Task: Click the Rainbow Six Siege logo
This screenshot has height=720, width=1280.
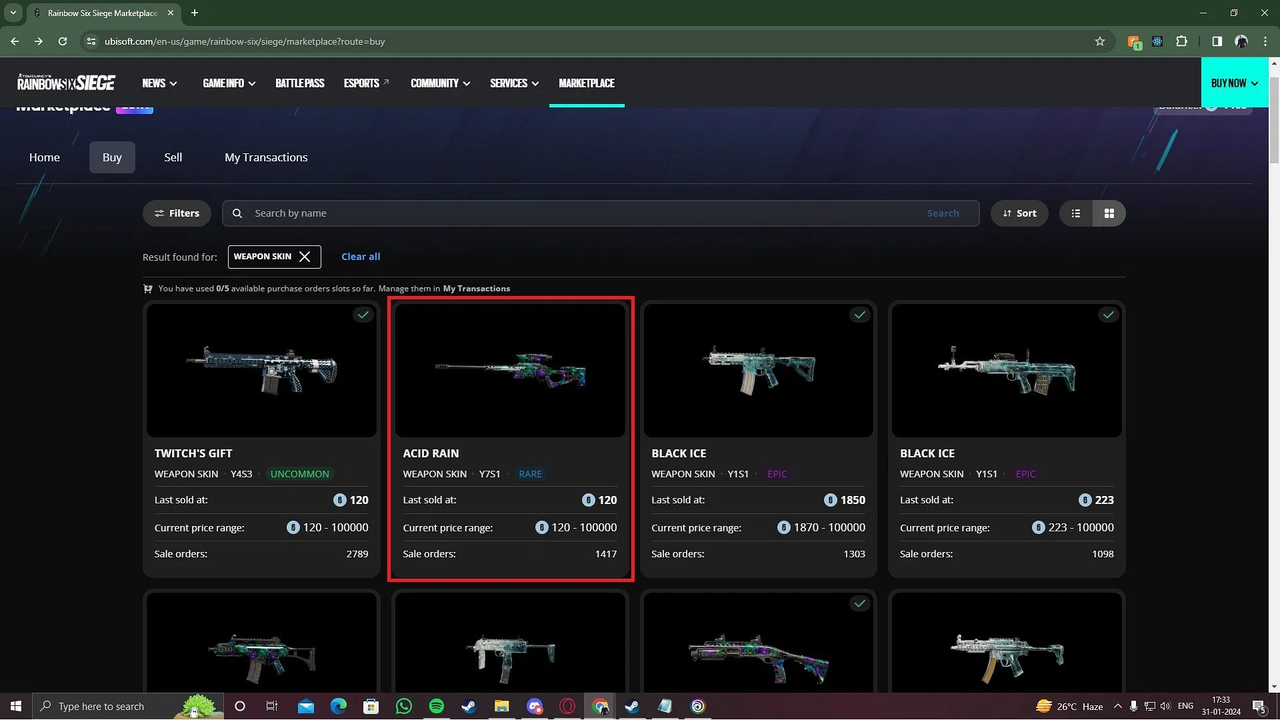Action: [x=66, y=83]
